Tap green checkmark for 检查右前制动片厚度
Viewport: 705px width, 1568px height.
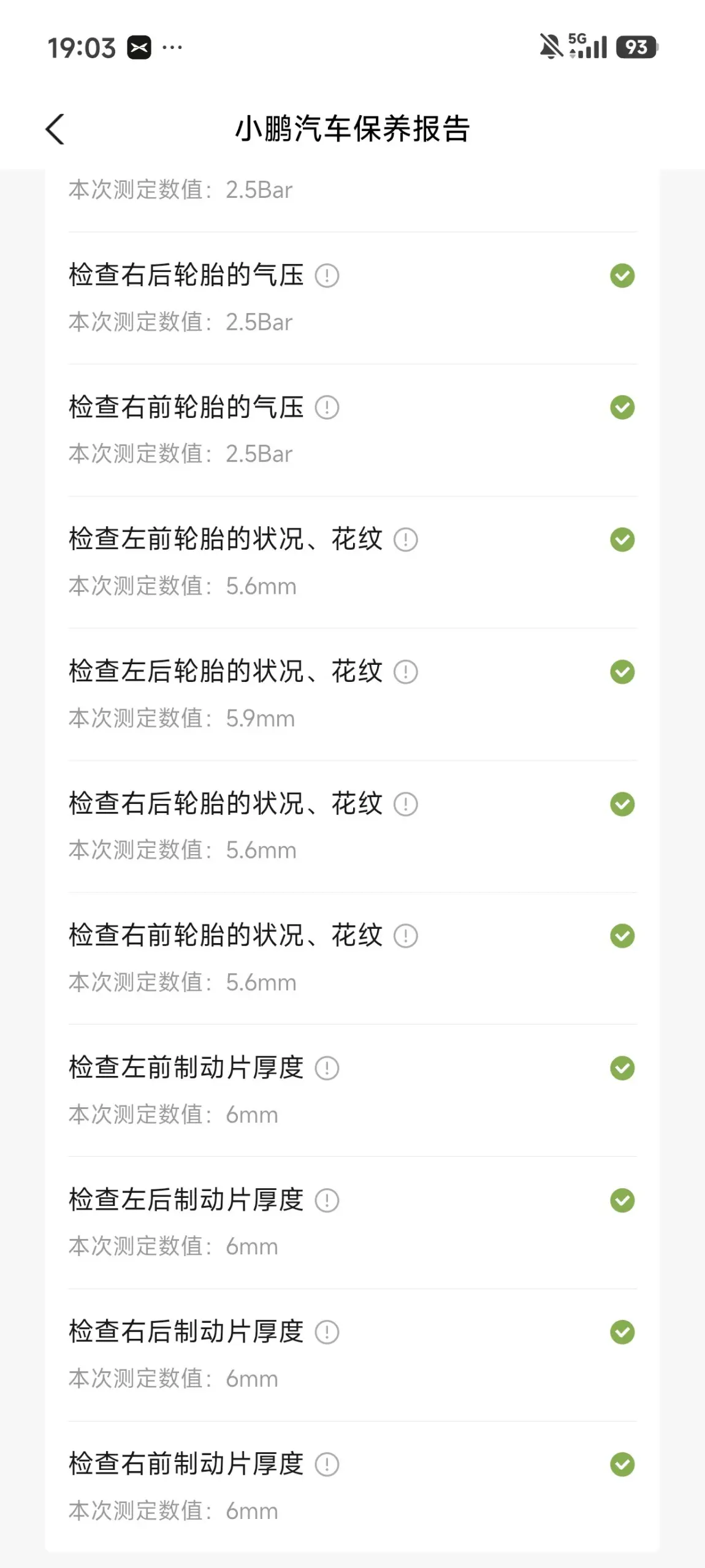(x=622, y=1464)
